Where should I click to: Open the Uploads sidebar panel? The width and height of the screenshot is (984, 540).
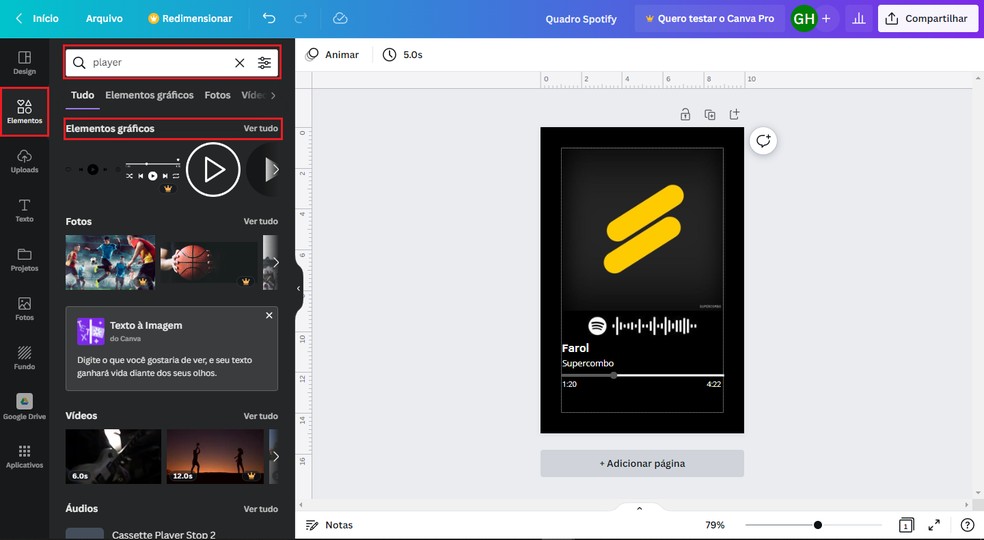[x=24, y=161]
